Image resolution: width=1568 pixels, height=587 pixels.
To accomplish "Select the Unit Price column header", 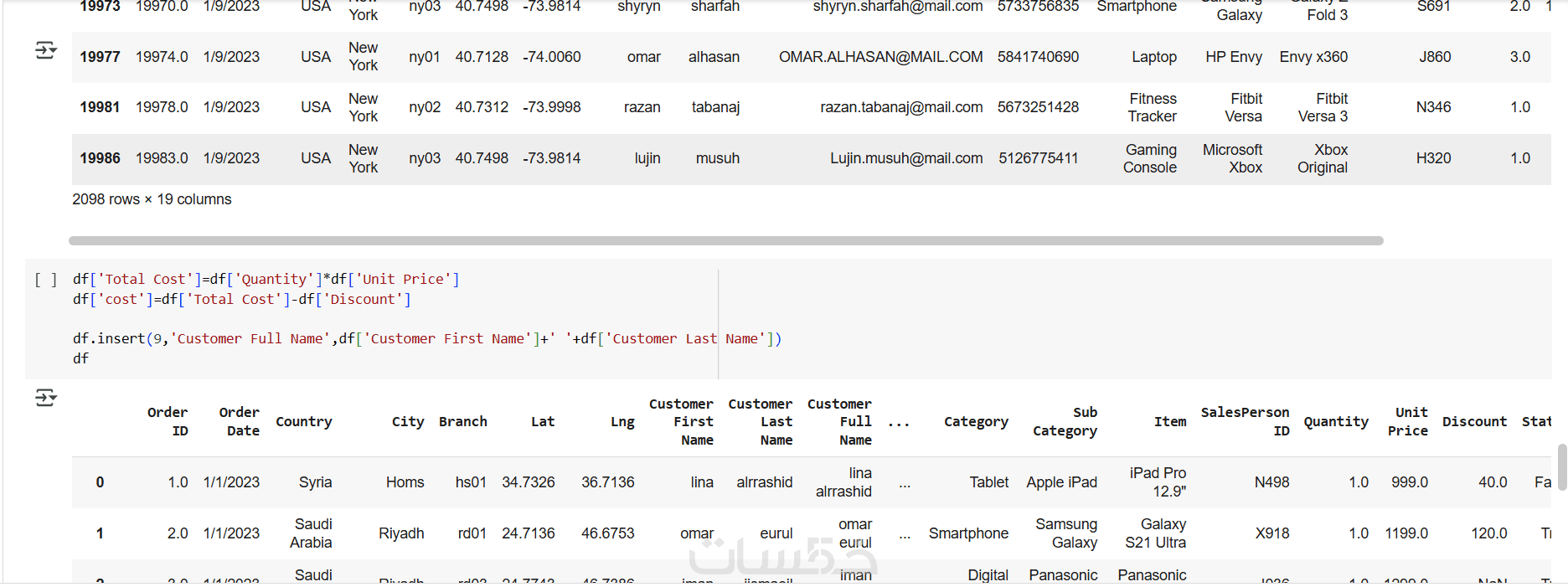I will pyautogui.click(x=1407, y=421).
